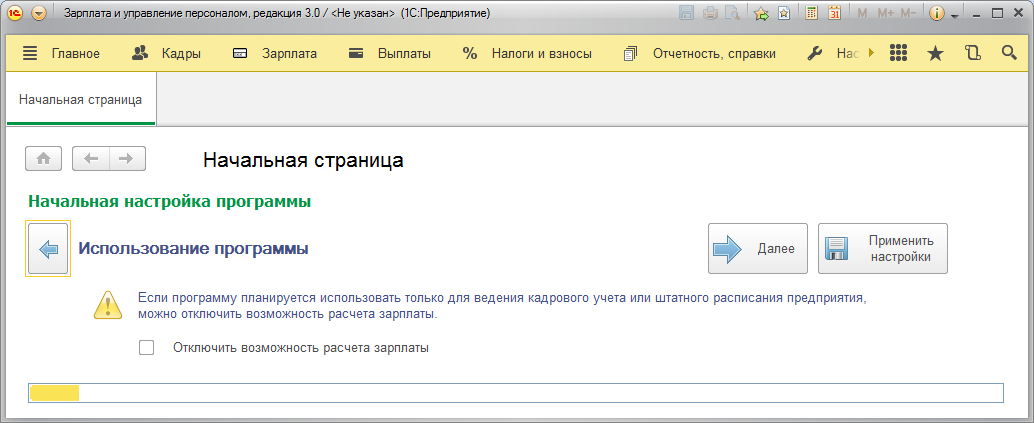Click Применить настройки button
This screenshot has width=1034, height=423.
[883, 248]
